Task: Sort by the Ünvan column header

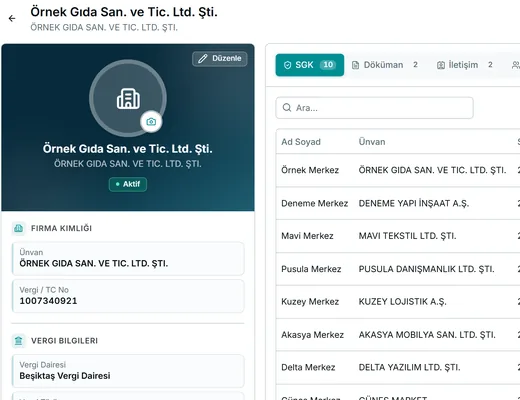Action: pos(372,142)
